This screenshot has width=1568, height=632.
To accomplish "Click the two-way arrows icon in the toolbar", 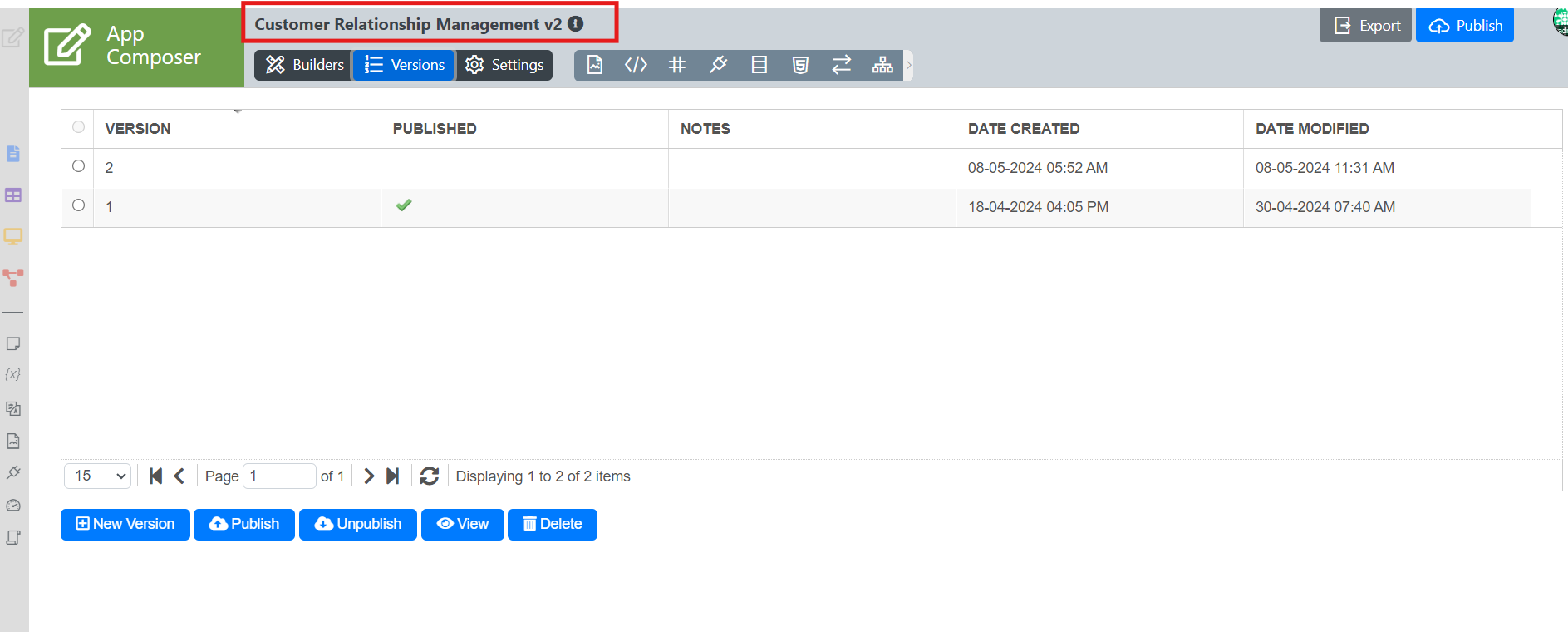I will [842, 65].
